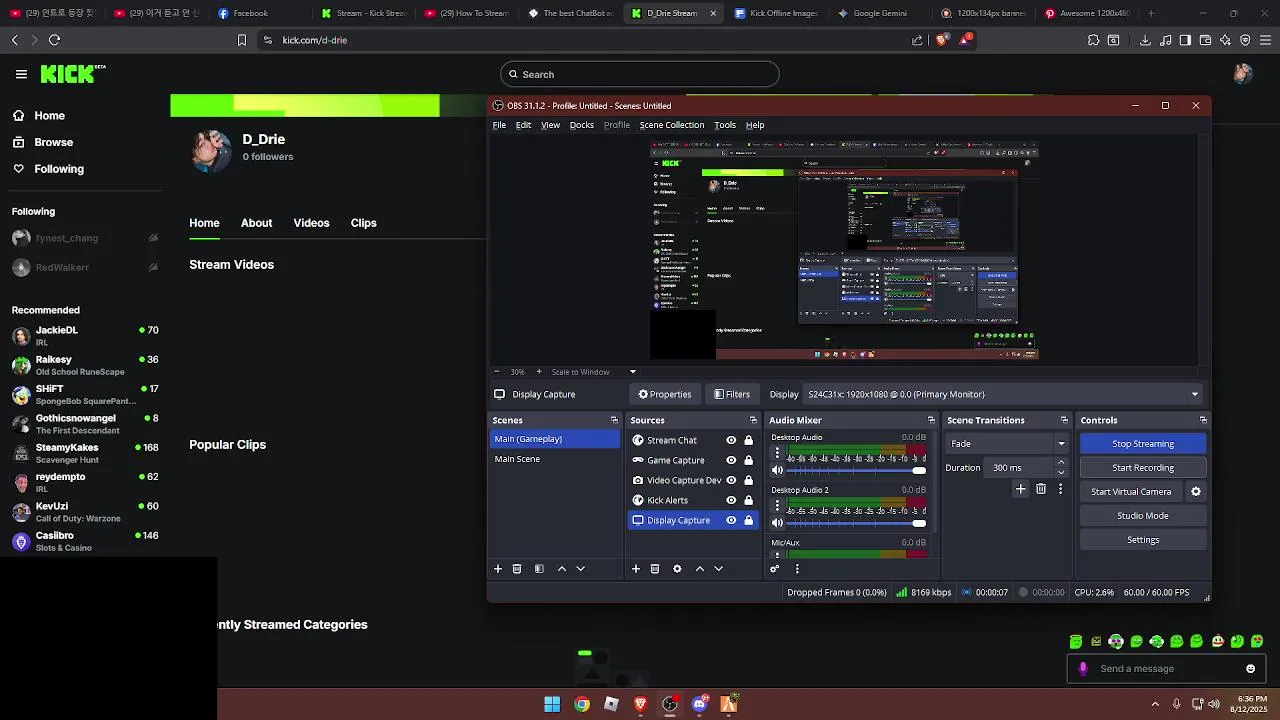Open source Properties button in toolbar
Screen dimensions: 1280x720
point(665,394)
